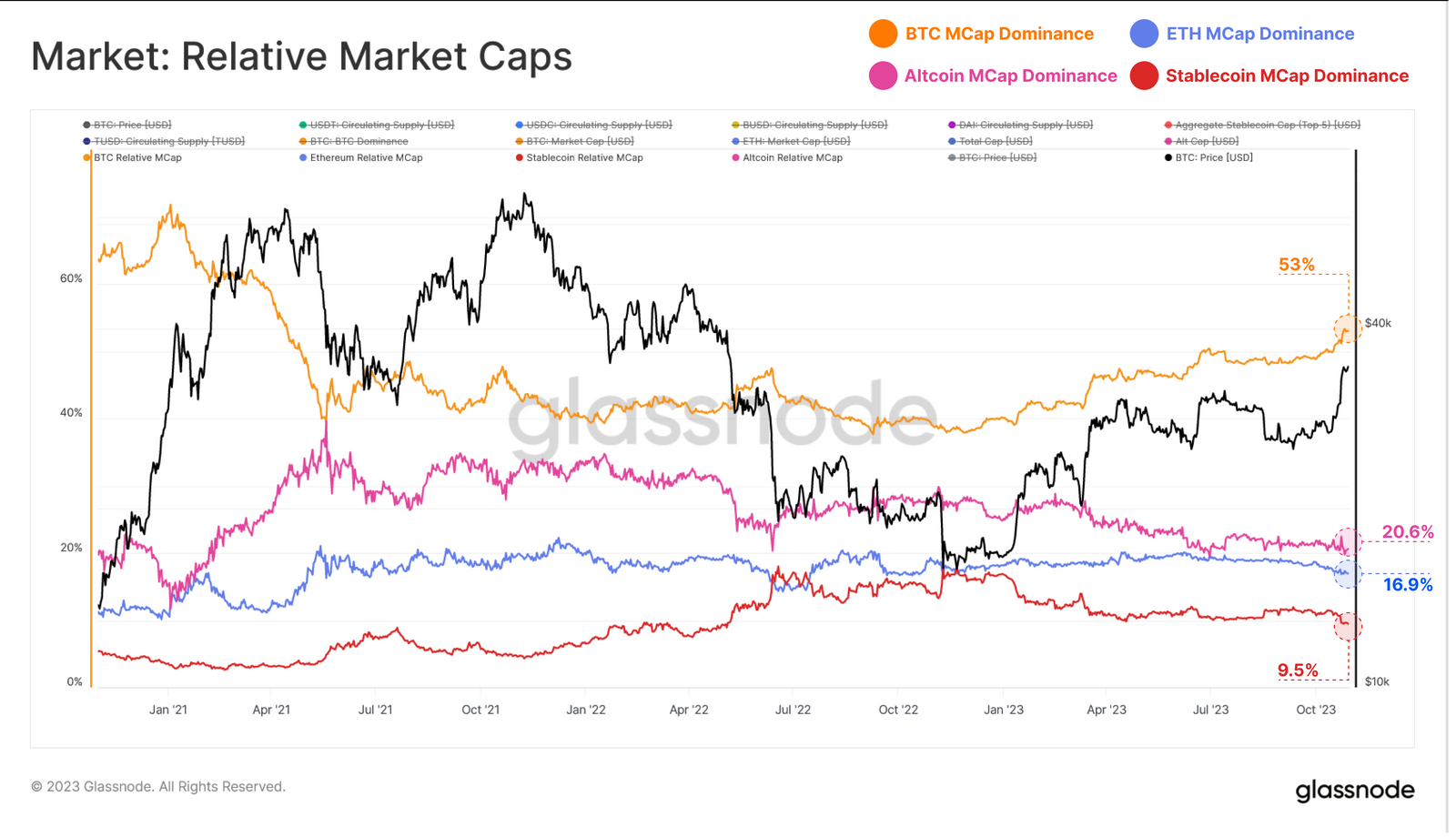The image size is (1456, 837).
Task: Hide the Altcoin Relative MCap legend series
Action: 792,157
